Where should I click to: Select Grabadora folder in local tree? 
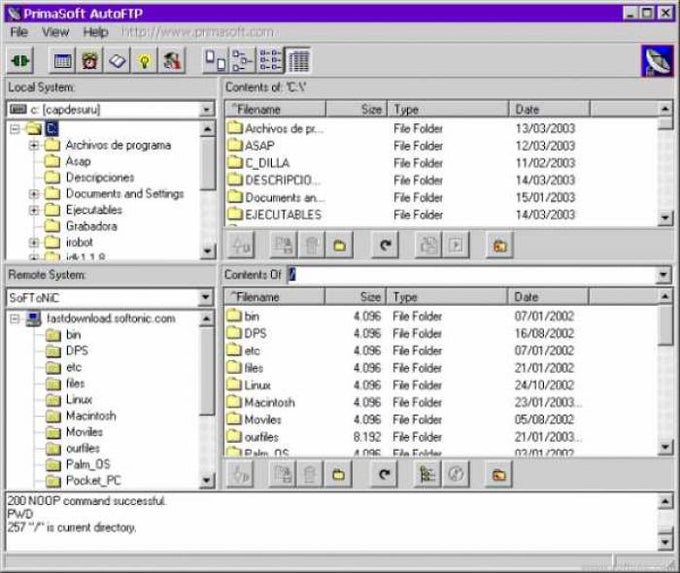tap(92, 226)
